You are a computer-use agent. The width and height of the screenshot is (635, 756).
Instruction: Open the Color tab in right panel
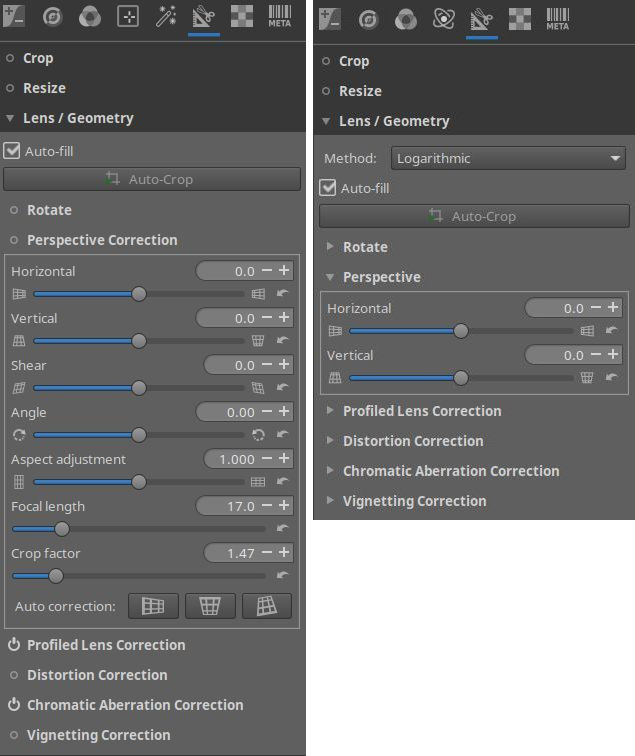tap(405, 19)
